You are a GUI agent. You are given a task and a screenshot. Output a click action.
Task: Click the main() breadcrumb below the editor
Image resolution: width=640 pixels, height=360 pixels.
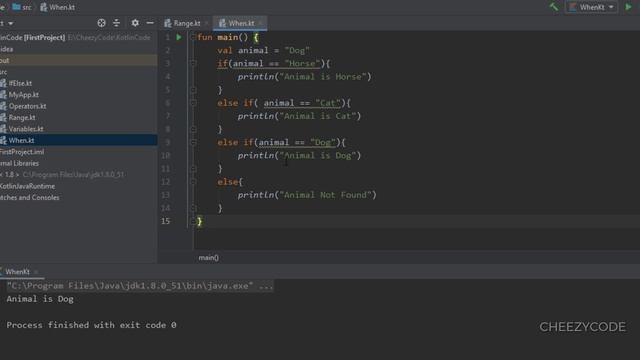209,258
